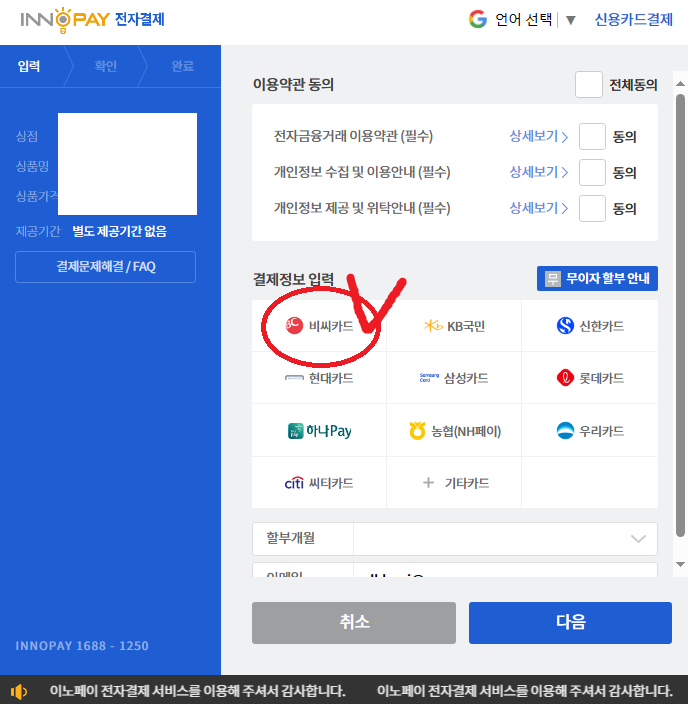Pick the 신한카드 logo icon

[565, 326]
